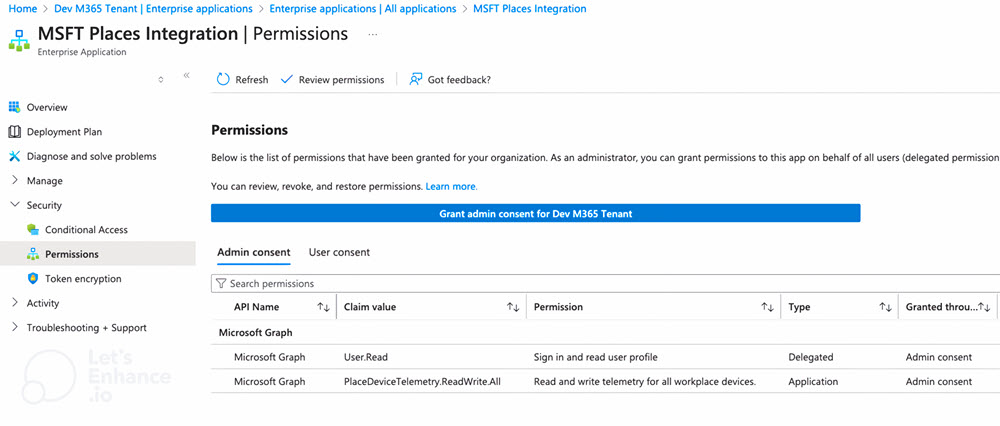
Task: Sort by the Type column arrows
Action: (885, 307)
